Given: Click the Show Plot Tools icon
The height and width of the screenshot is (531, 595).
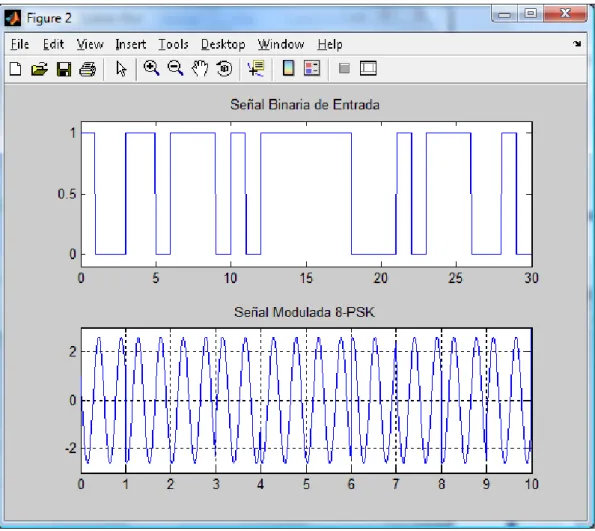Looking at the screenshot, I should 368,69.
